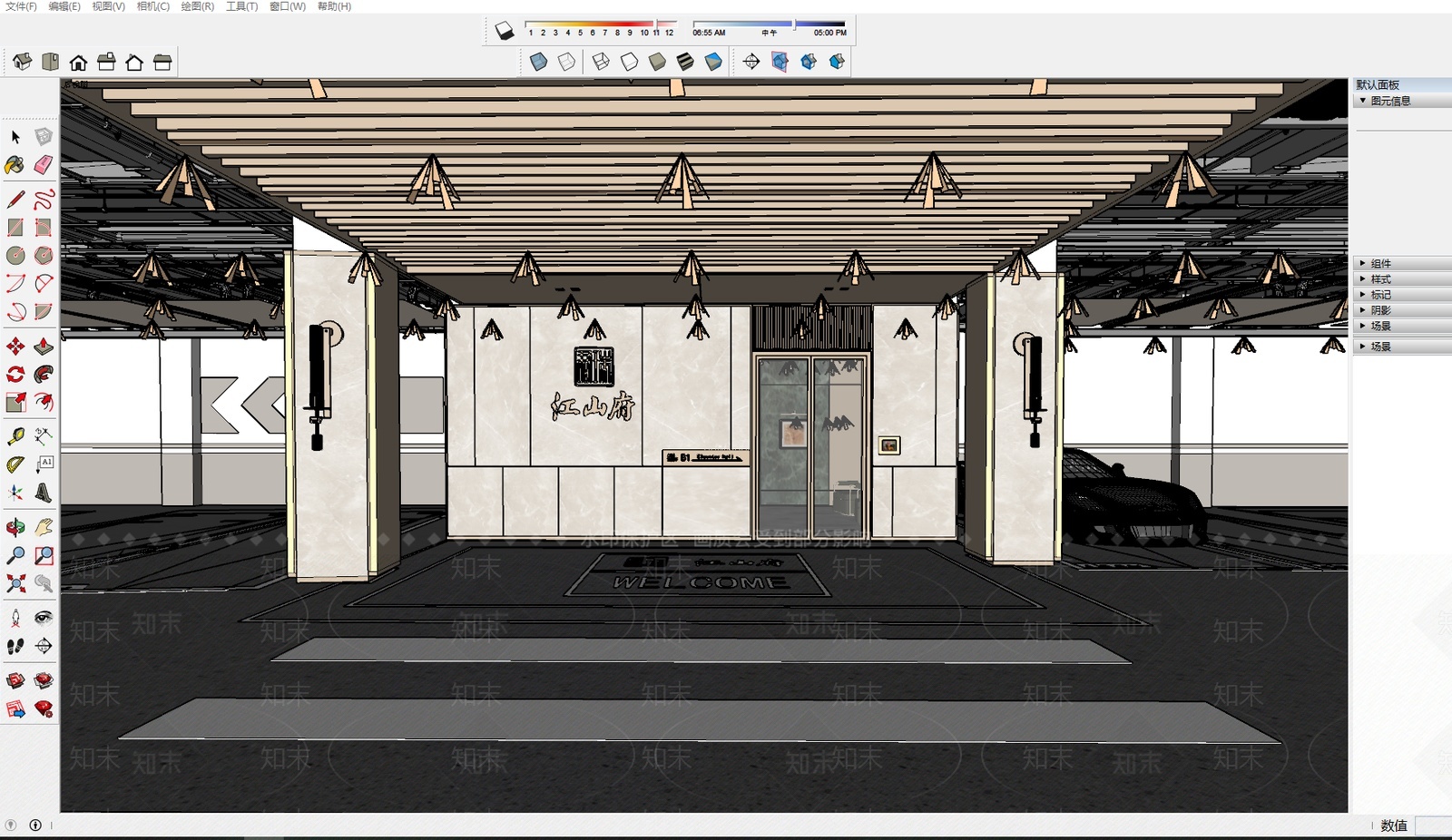Enable Shaded with Textures style
Image resolution: width=1452 pixels, height=840 pixels.
click(x=685, y=62)
